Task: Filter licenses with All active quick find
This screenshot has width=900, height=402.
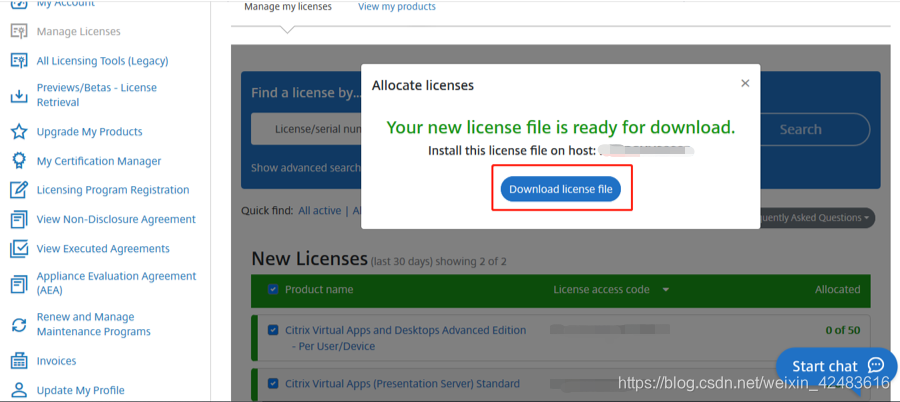Action: 320,211
